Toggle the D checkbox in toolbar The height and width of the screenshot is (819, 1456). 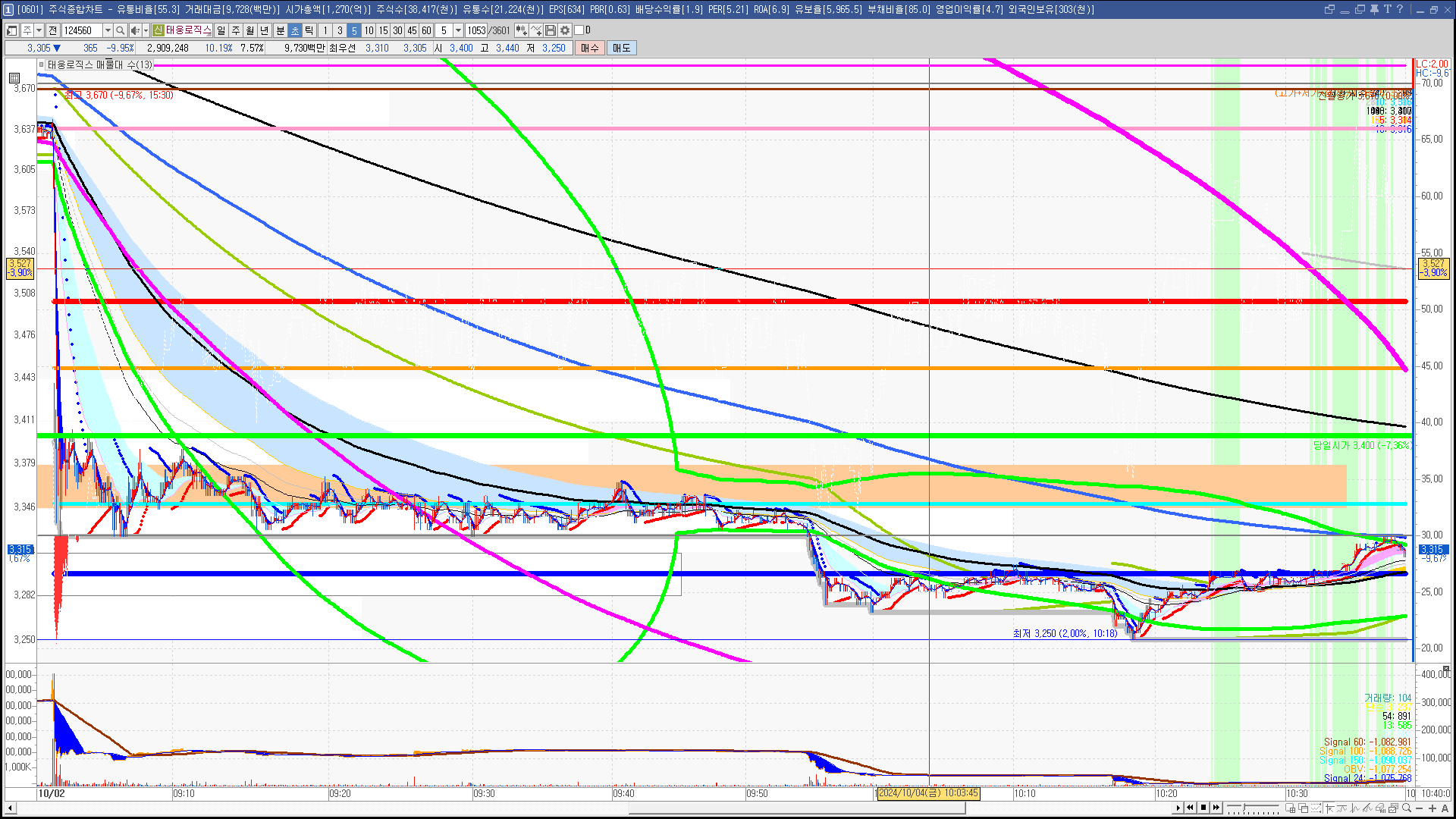[x=579, y=30]
